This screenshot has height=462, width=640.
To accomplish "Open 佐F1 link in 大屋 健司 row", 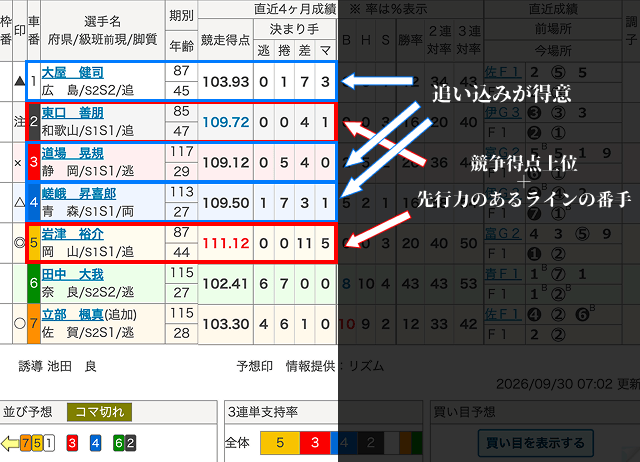I will [x=502, y=72].
